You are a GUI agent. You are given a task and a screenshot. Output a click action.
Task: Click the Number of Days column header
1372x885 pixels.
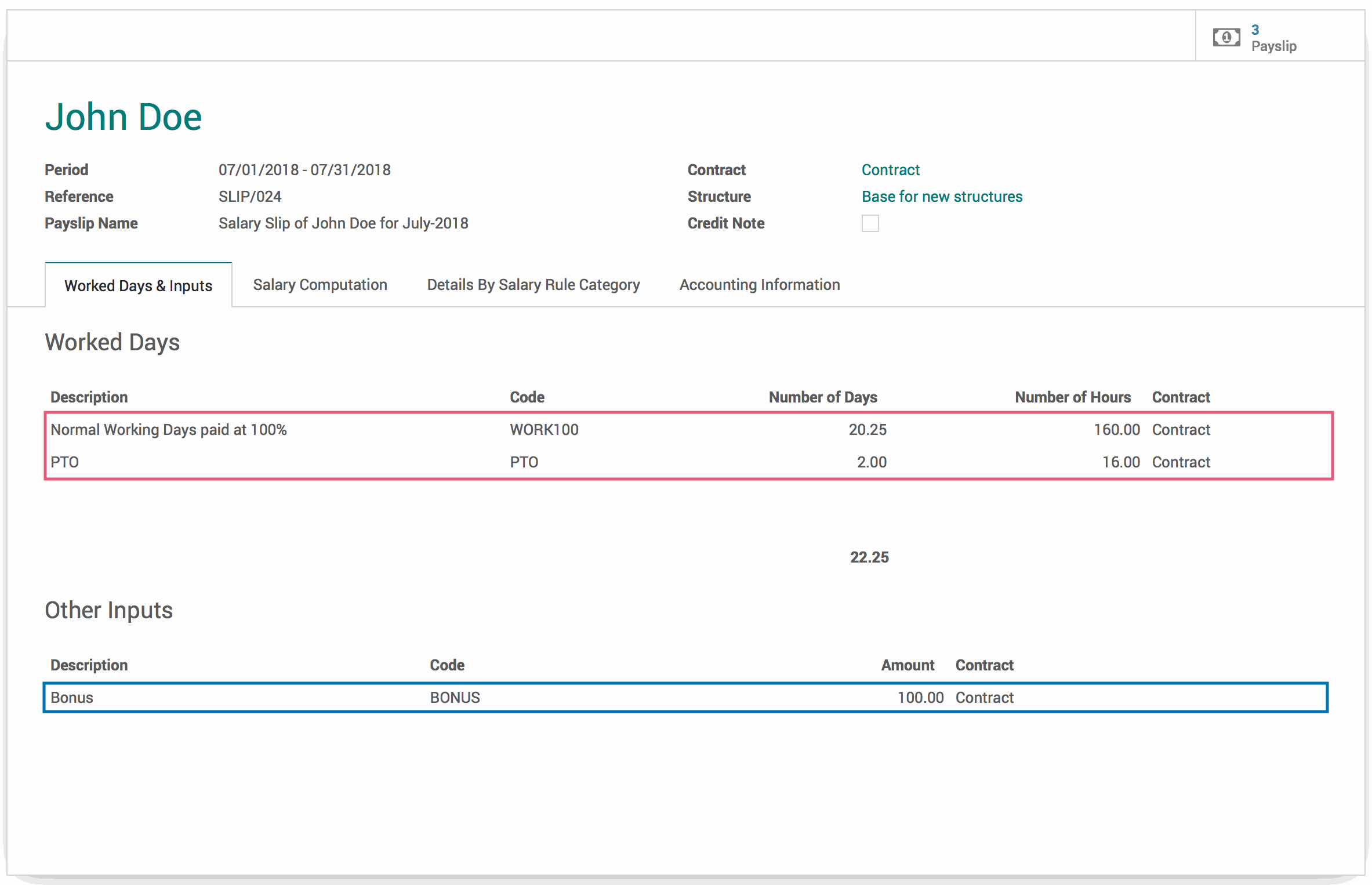(x=823, y=397)
